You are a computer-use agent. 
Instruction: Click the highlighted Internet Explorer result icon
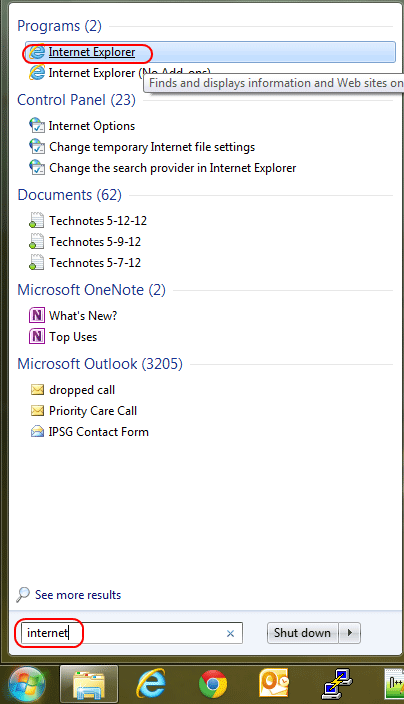click(37, 52)
